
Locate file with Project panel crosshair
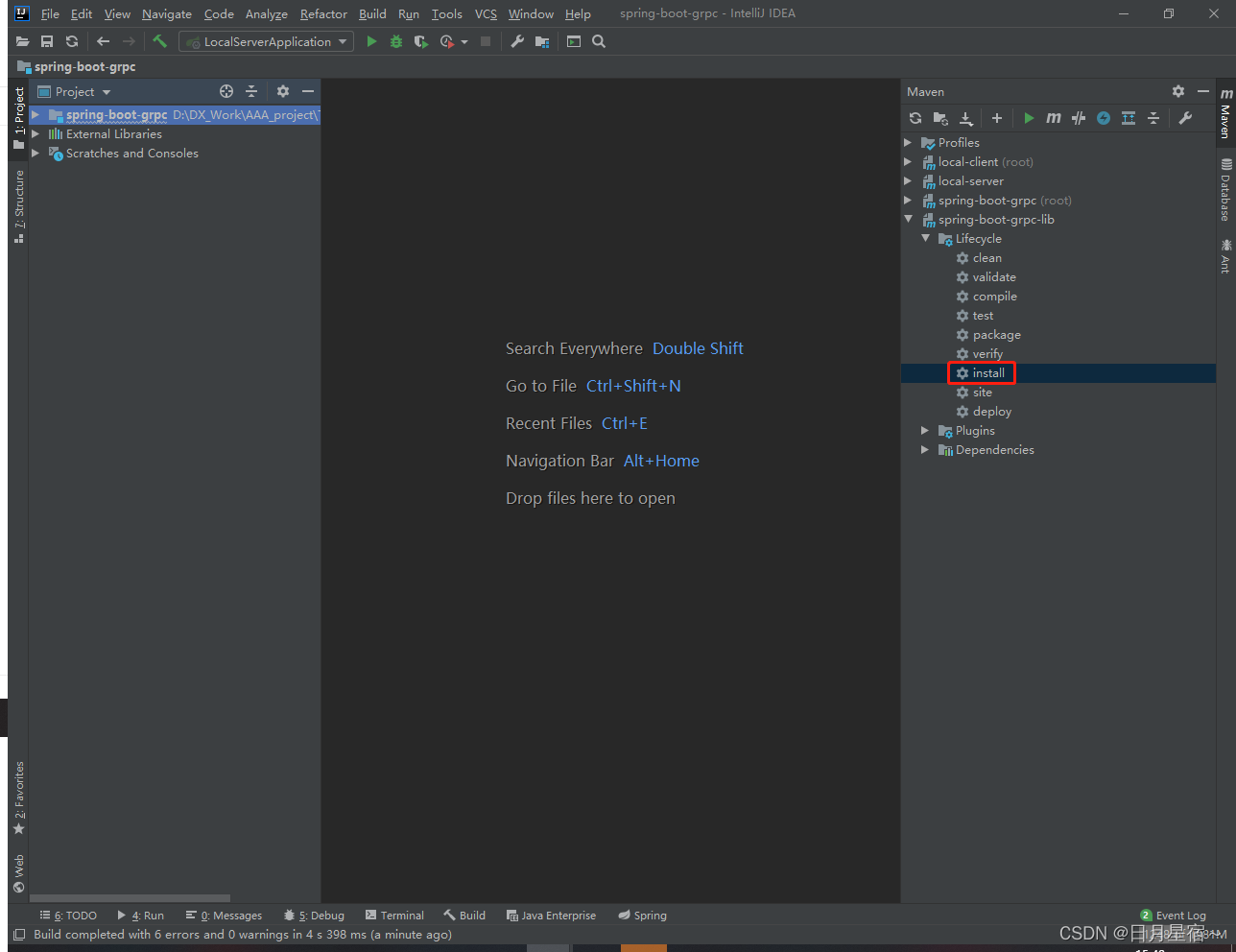226,91
